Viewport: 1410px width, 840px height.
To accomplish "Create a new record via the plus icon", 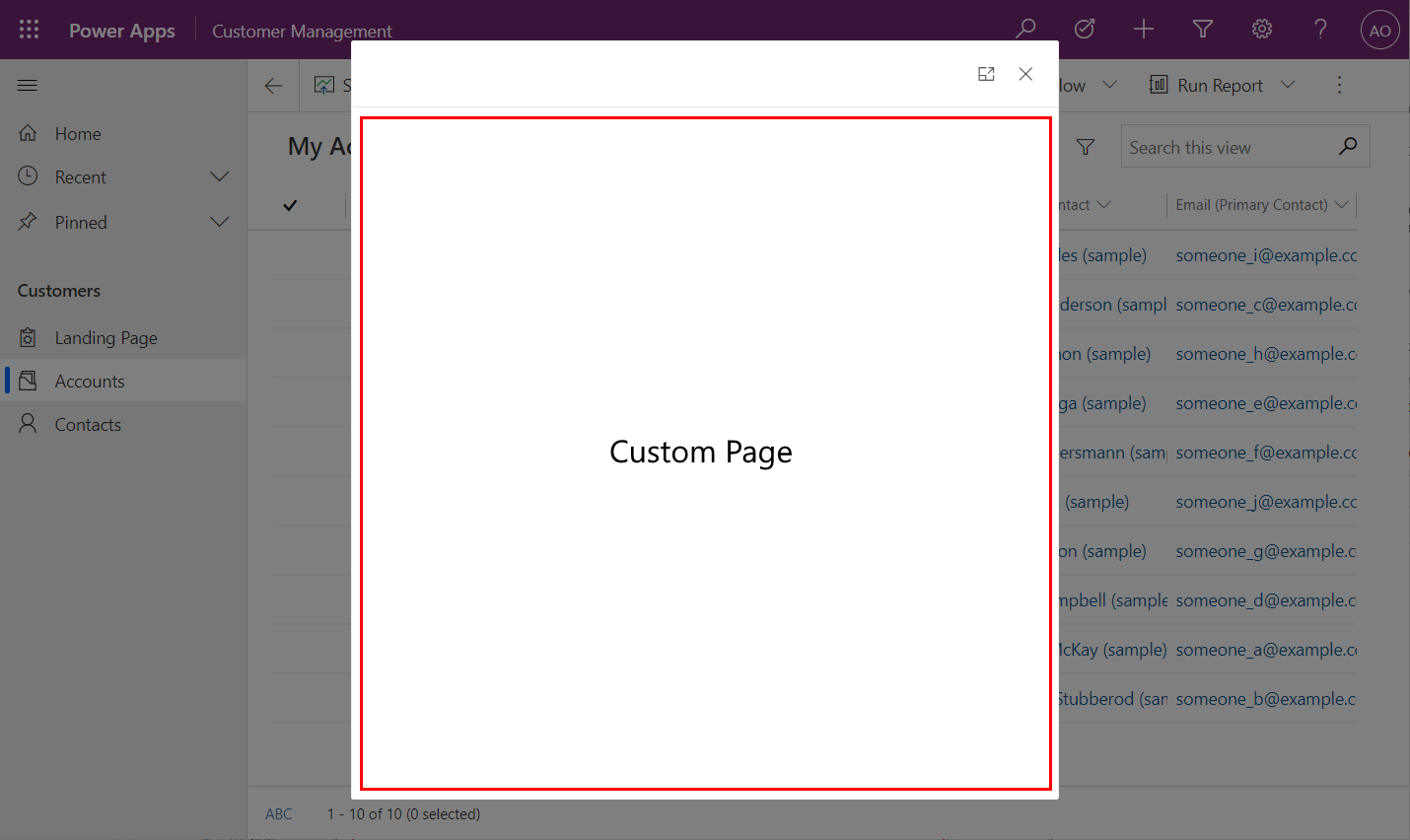I will tap(1144, 29).
